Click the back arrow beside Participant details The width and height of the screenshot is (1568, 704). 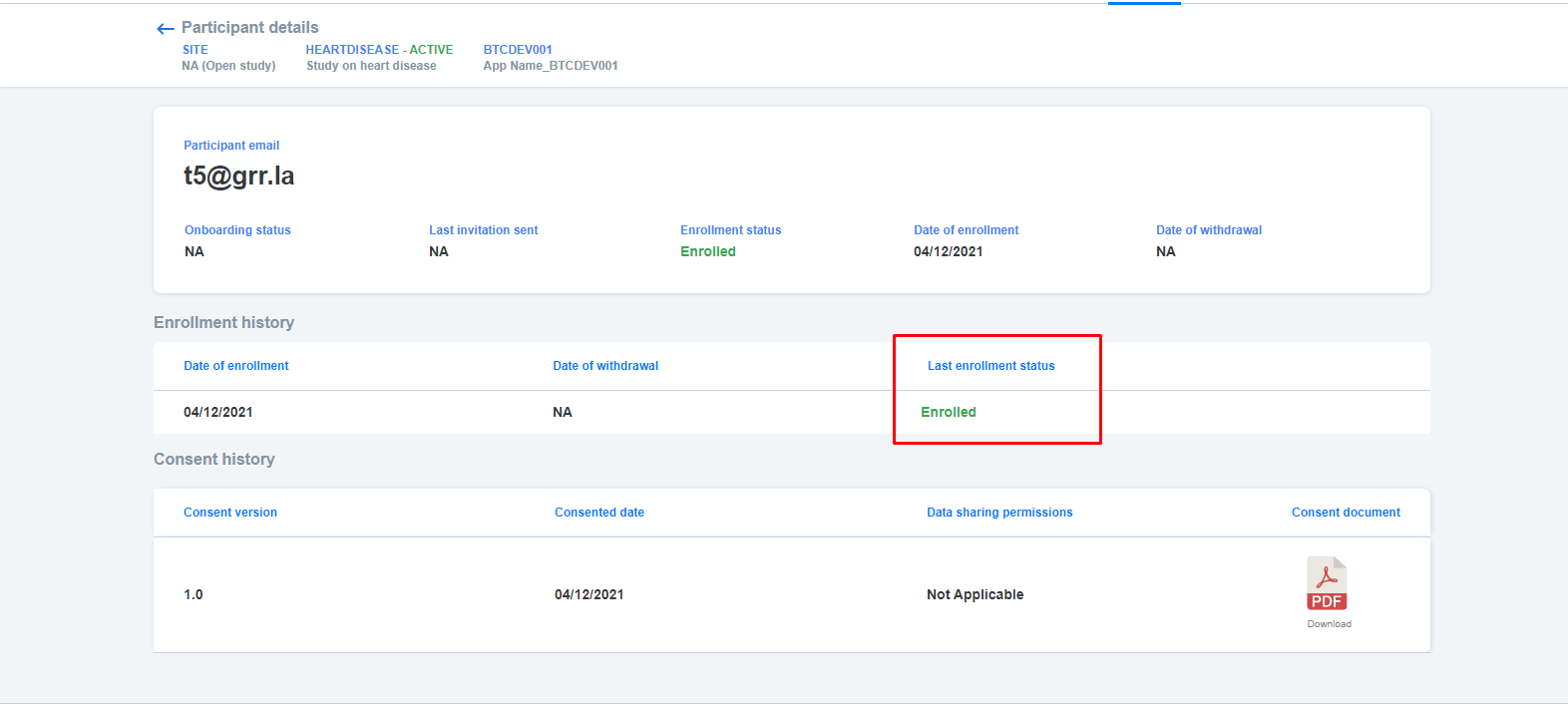[x=166, y=29]
